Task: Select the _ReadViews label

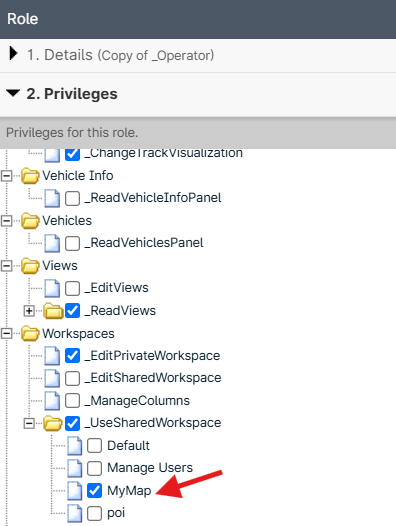Action: pyautogui.click(x=120, y=311)
